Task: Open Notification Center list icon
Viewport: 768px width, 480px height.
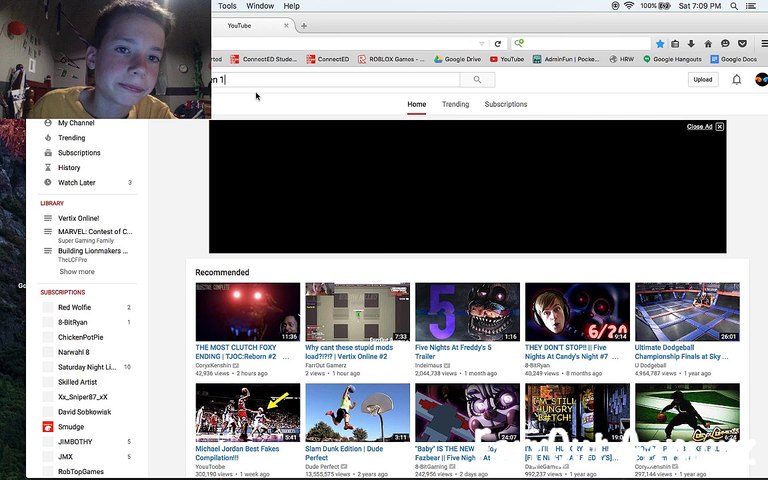Action: [750, 6]
